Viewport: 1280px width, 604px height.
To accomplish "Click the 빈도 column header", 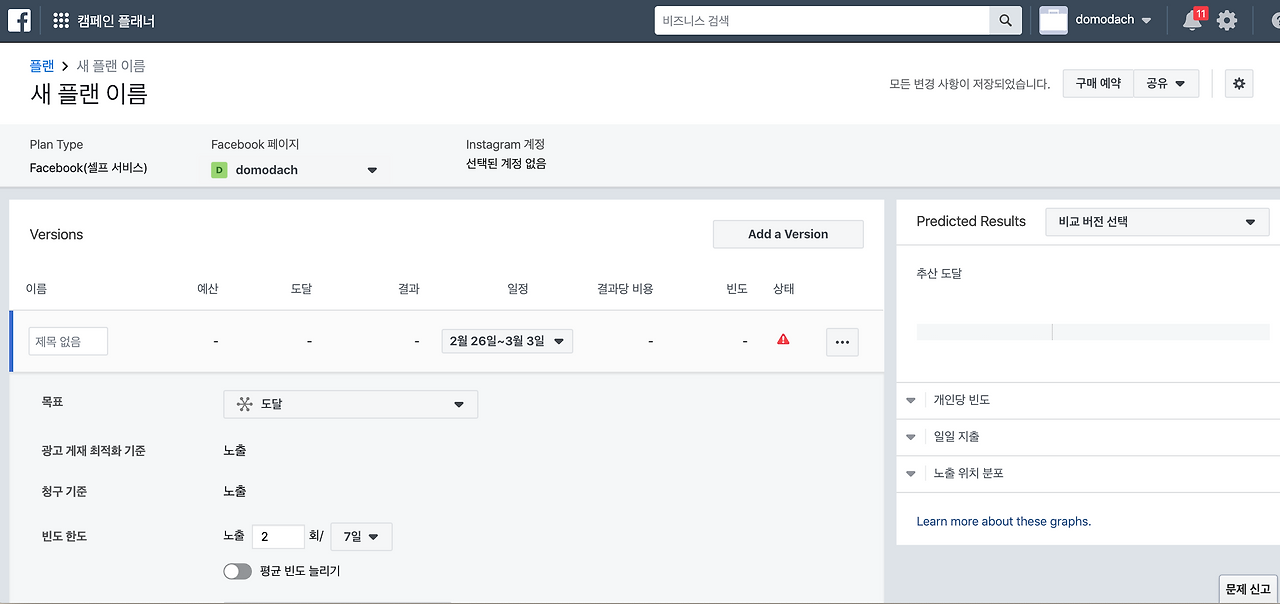I will tap(738, 289).
